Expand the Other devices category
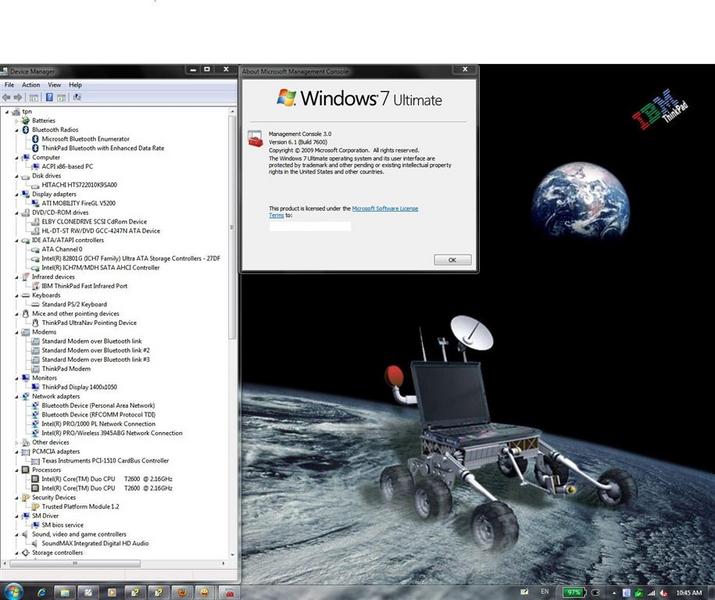Viewport: 715px width, 600px height. (x=18, y=442)
